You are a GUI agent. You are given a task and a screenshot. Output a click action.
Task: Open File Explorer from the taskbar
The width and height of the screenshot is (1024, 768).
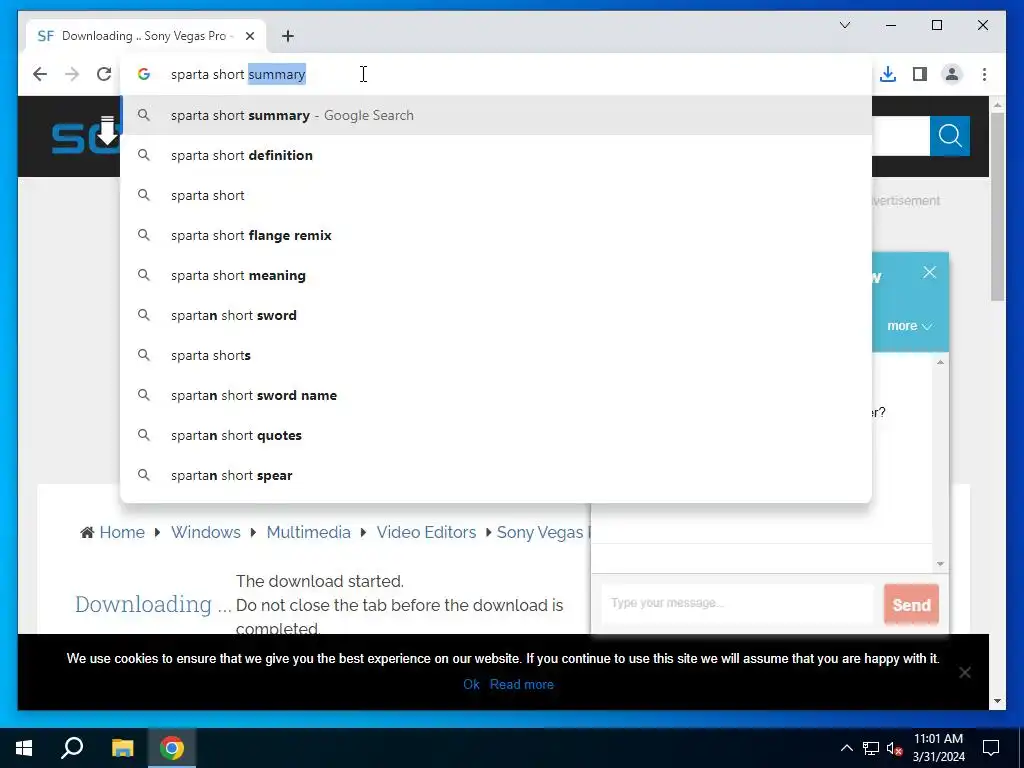pyautogui.click(x=122, y=748)
